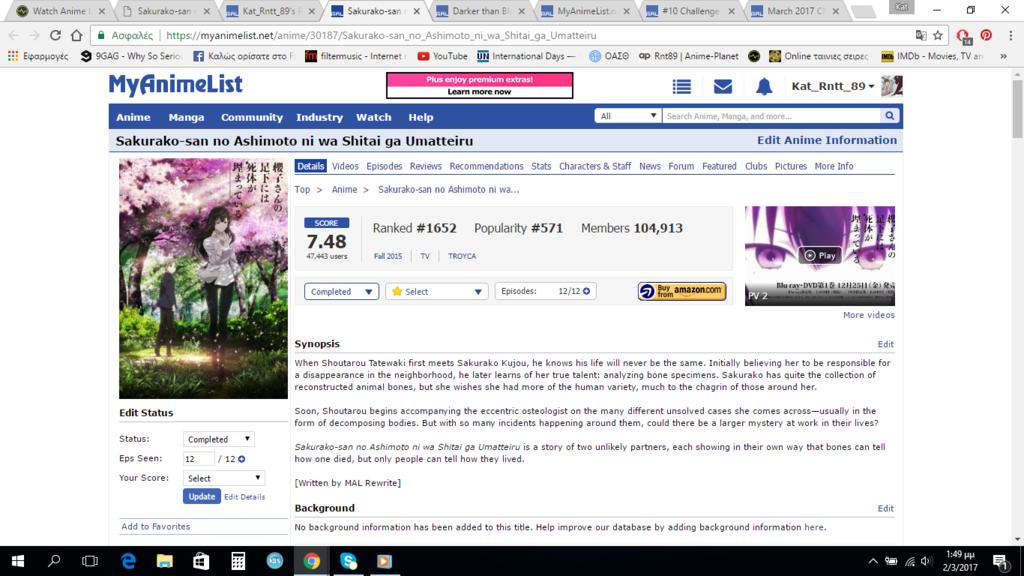Image resolution: width=1024 pixels, height=576 pixels.
Task: Open the Status dropdown under Edit Status
Action: (218, 439)
